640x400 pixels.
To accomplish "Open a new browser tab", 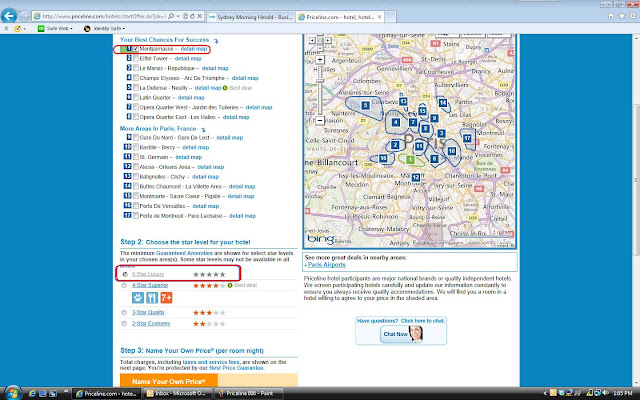I will 390,17.
